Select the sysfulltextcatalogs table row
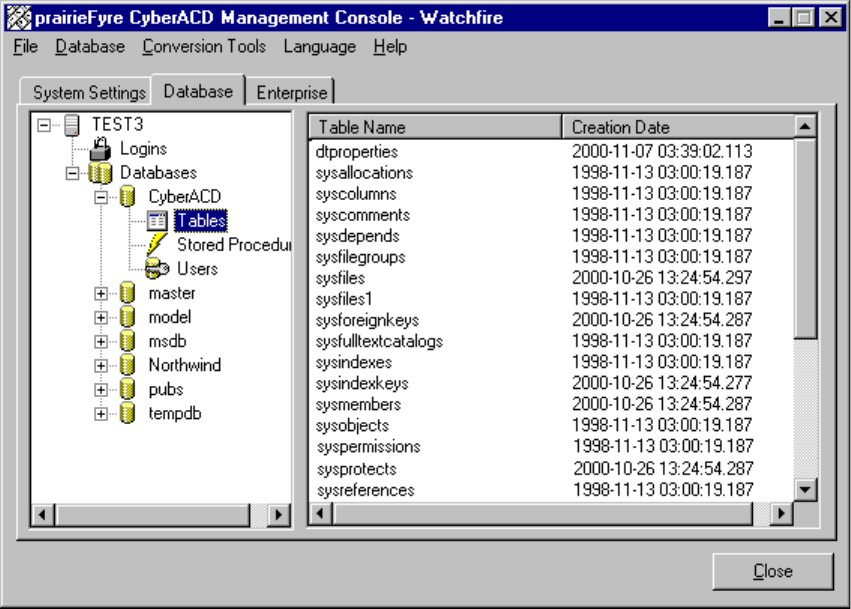 [551, 341]
